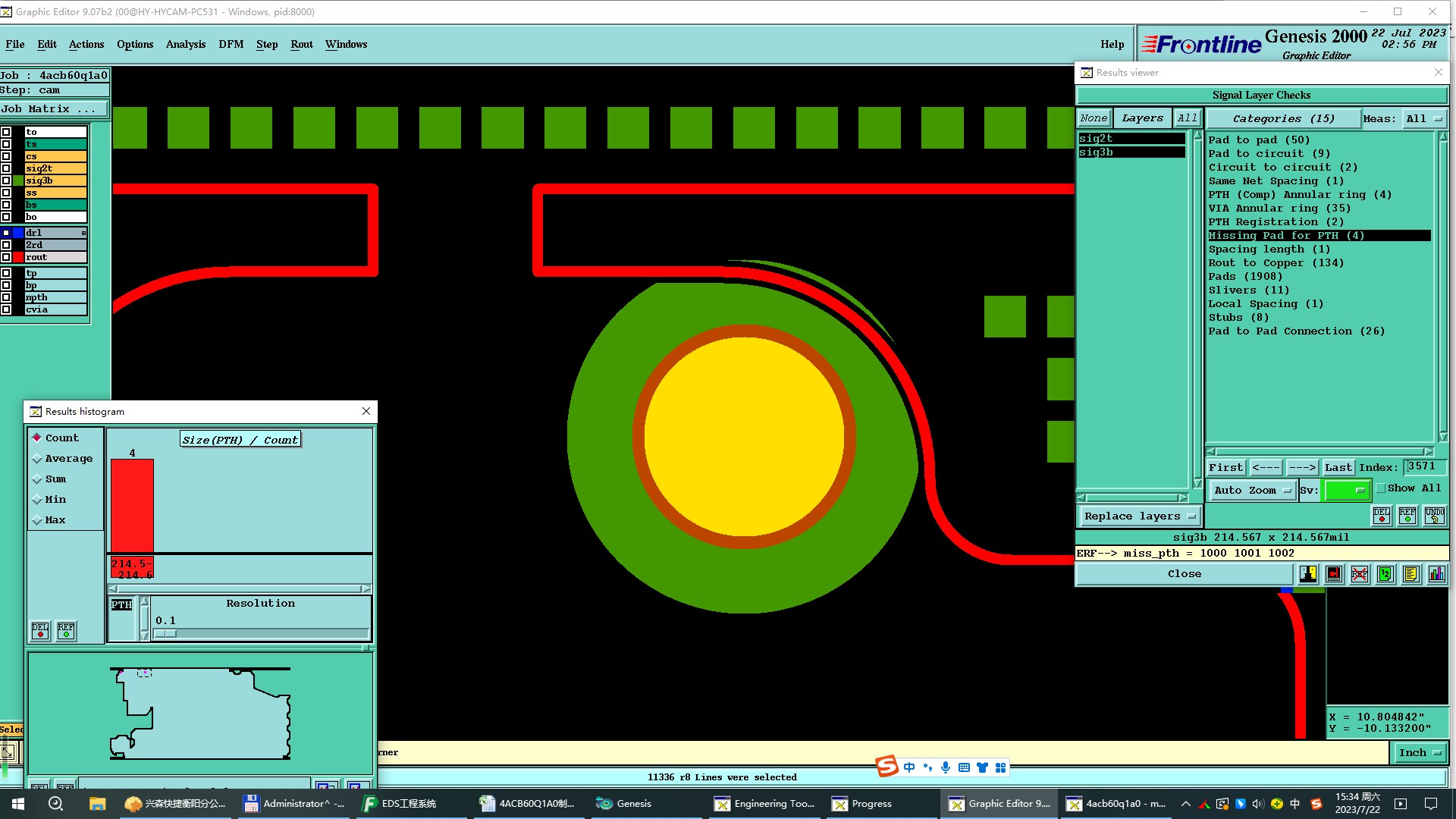Click the REF icon in Results histogram

tap(66, 631)
